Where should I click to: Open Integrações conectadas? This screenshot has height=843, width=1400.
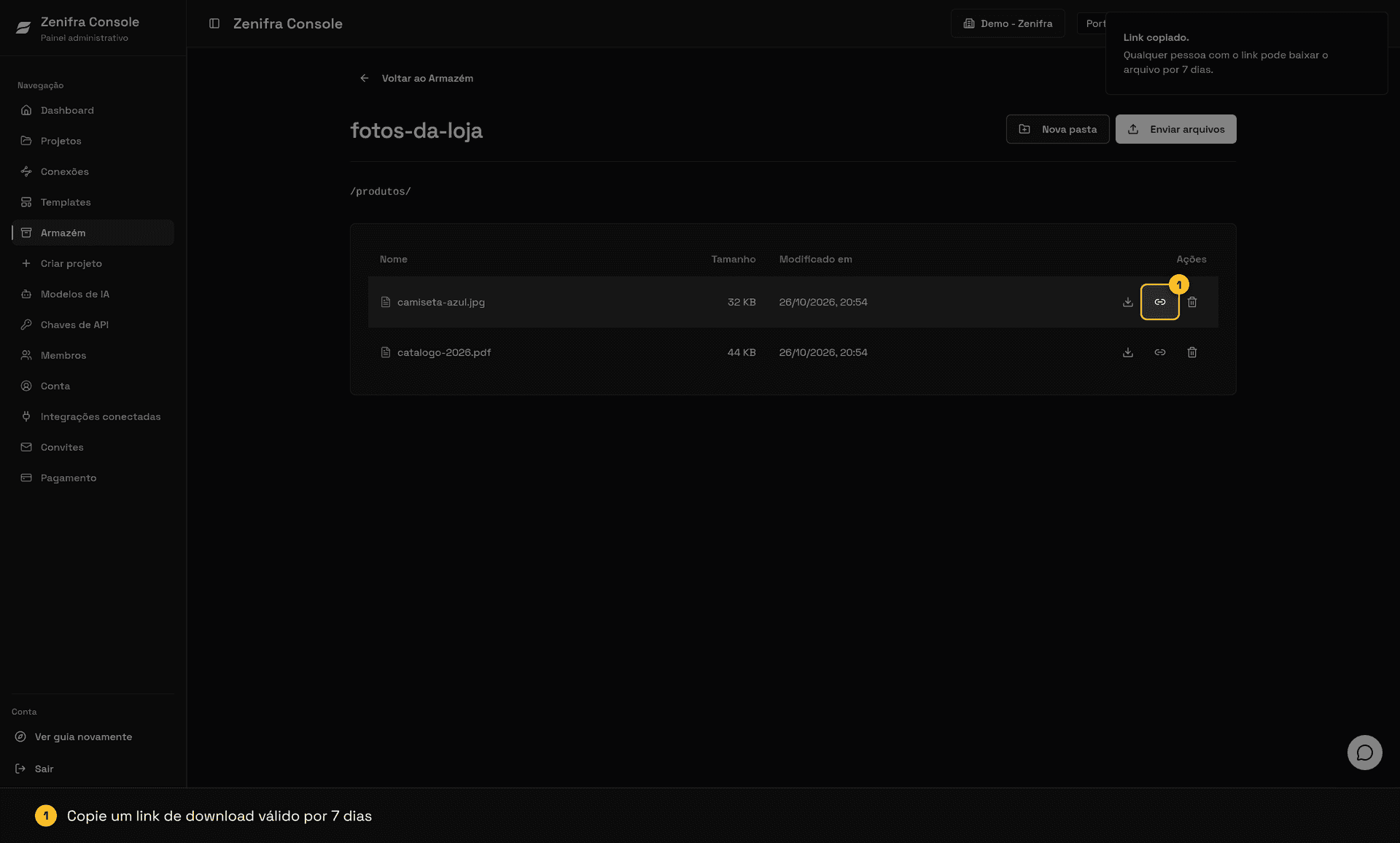pyautogui.click(x=93, y=416)
